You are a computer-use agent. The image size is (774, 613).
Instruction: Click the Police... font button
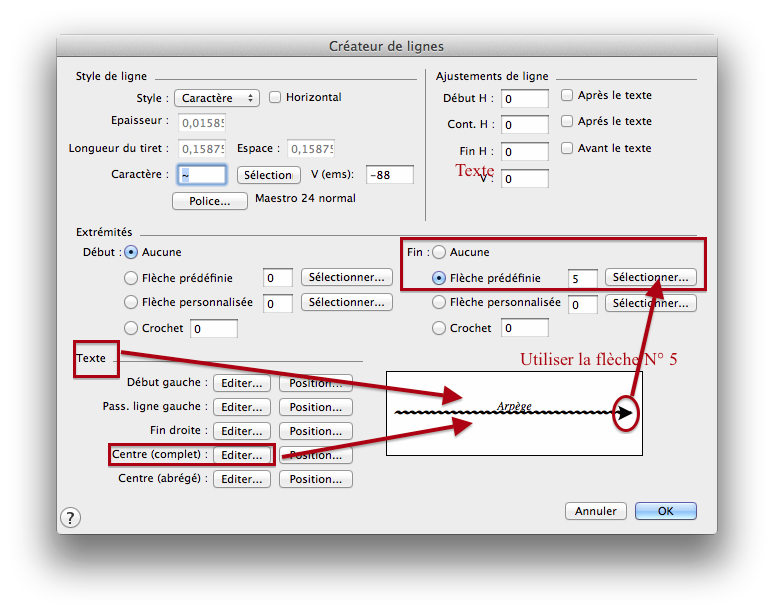[x=209, y=201]
